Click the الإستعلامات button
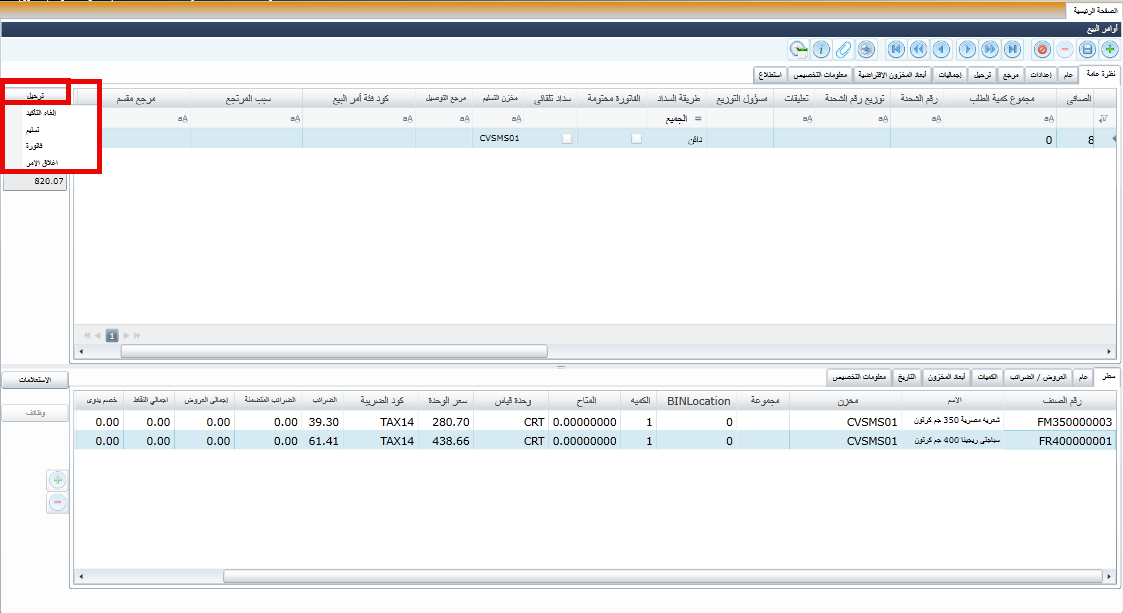Viewport: 1123px width, 613px height. tap(35, 380)
